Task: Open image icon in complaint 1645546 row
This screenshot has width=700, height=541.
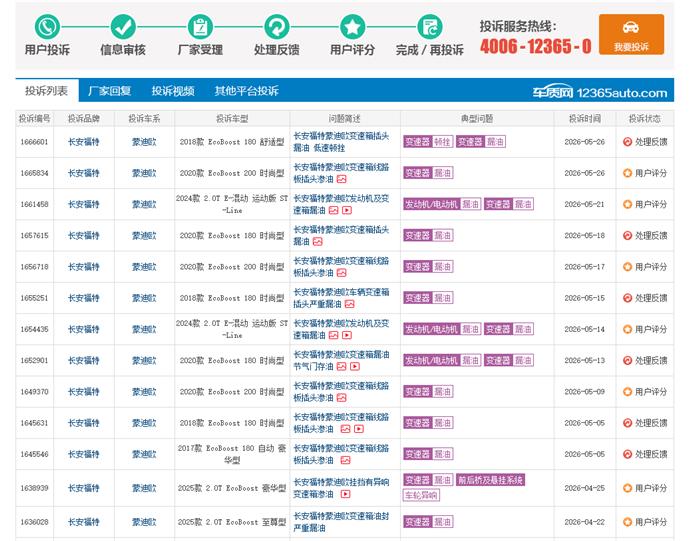Action: click(x=346, y=460)
